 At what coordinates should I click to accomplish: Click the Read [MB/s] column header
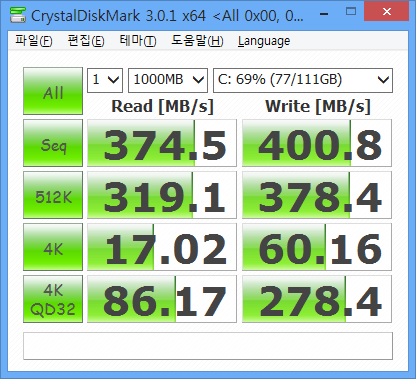(162, 107)
